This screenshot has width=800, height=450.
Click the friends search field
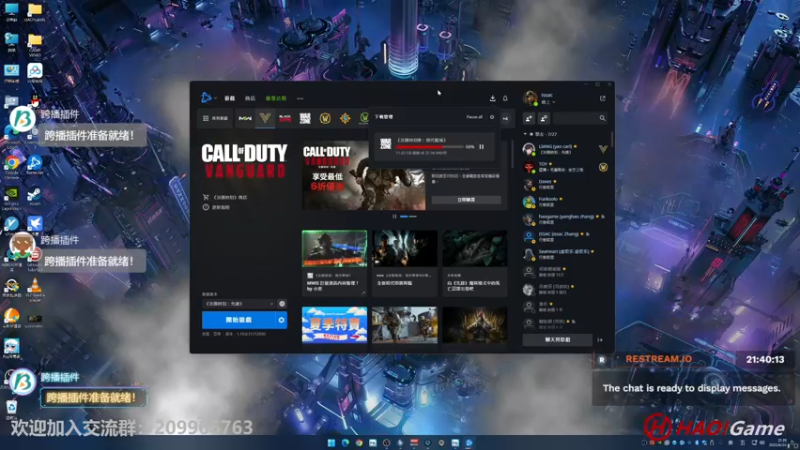pos(580,118)
